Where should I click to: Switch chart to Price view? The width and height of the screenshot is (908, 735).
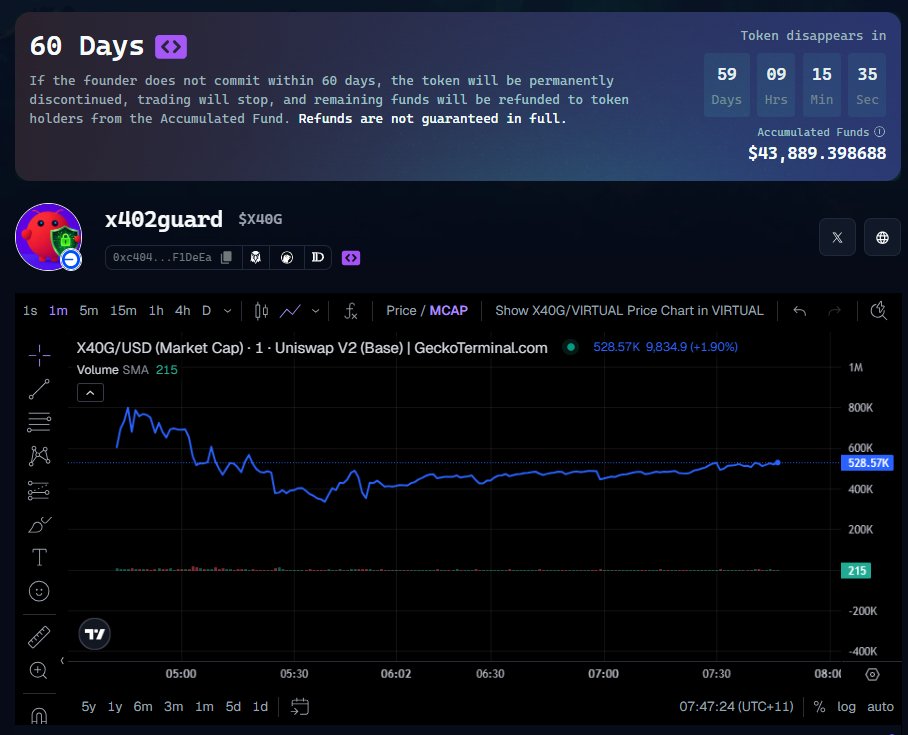401,311
